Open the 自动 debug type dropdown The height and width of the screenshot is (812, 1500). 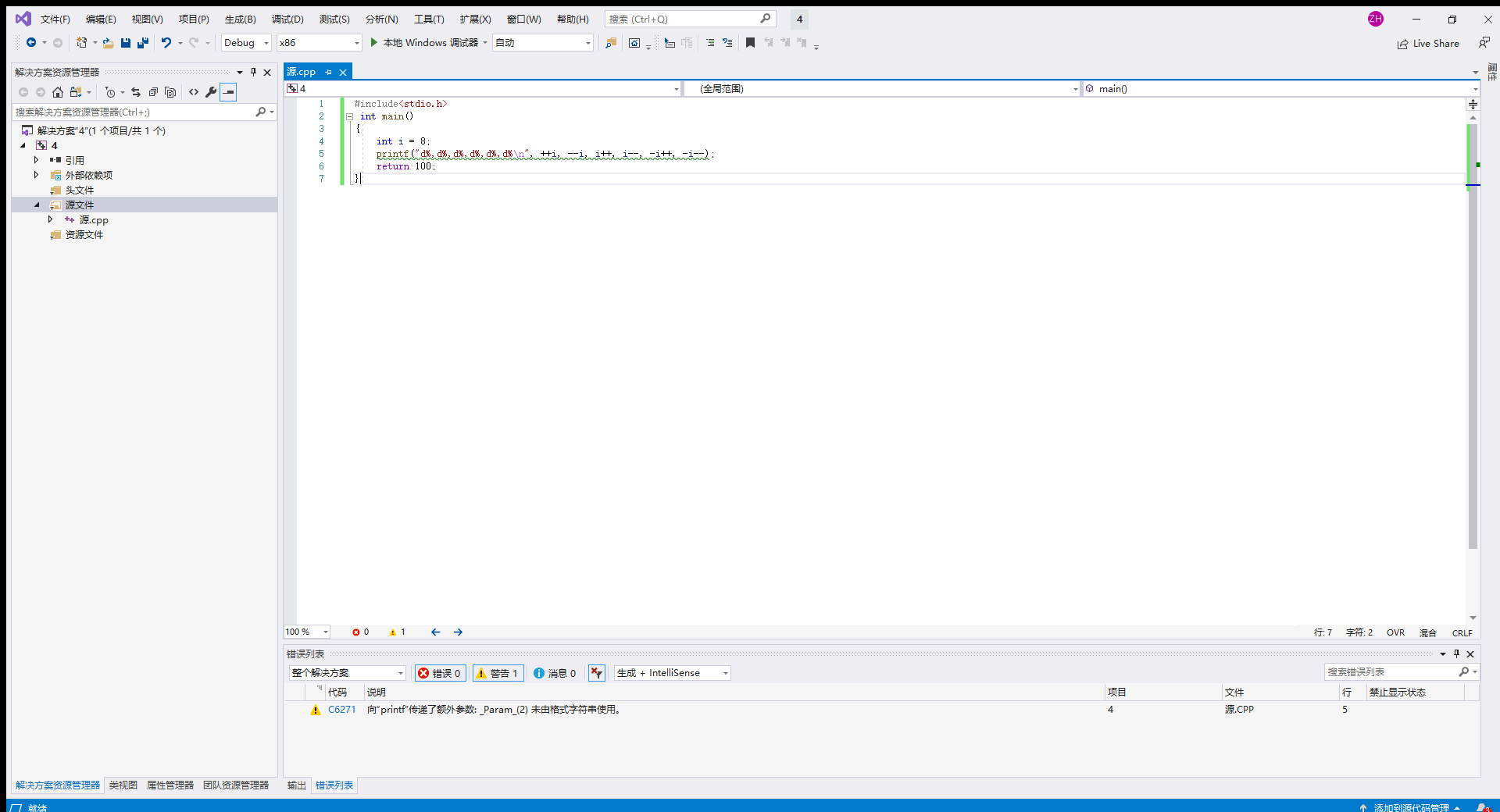(542, 43)
